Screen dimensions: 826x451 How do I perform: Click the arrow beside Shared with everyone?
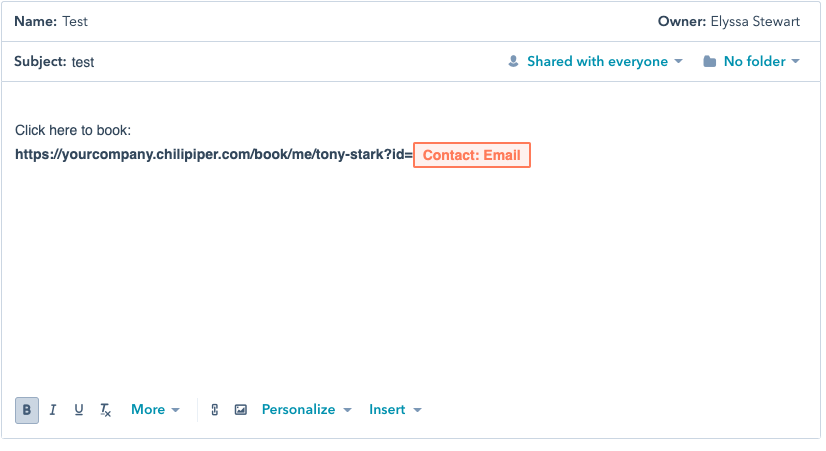click(678, 62)
